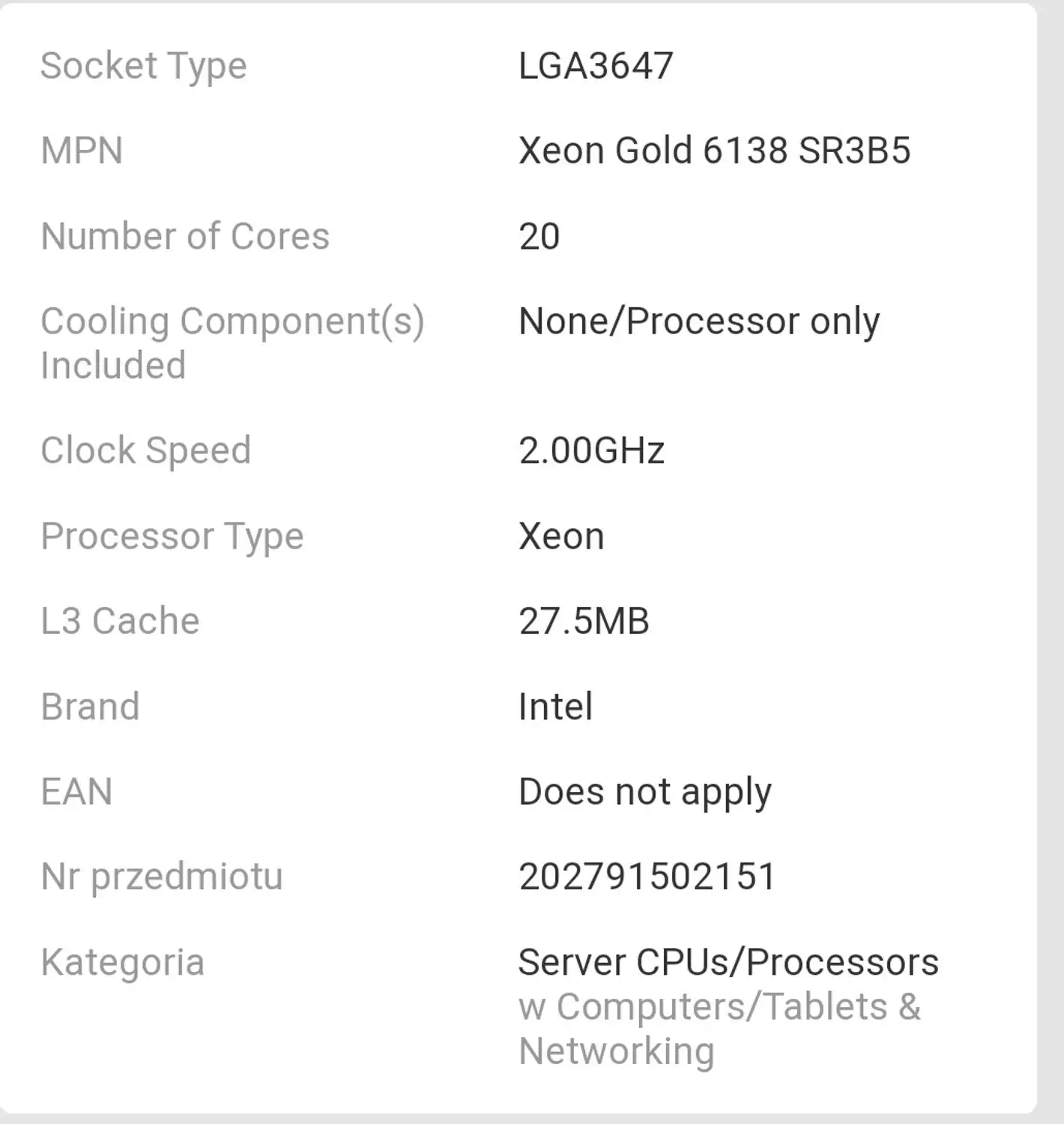The image size is (1064, 1124).
Task: Select the Number of Cores label
Action: pos(185,236)
